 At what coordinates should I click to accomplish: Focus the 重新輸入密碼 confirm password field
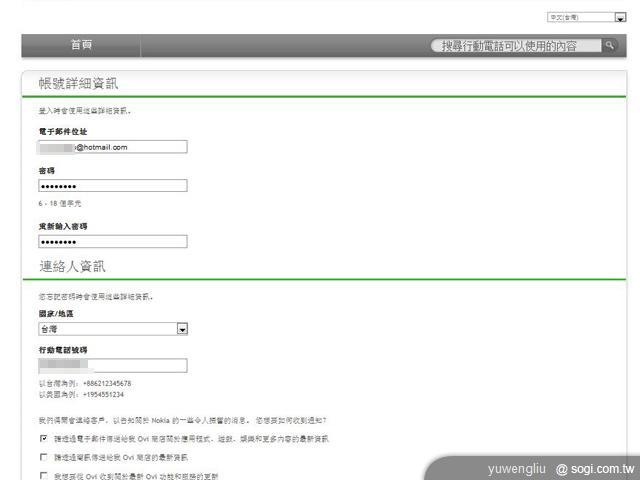[113, 241]
